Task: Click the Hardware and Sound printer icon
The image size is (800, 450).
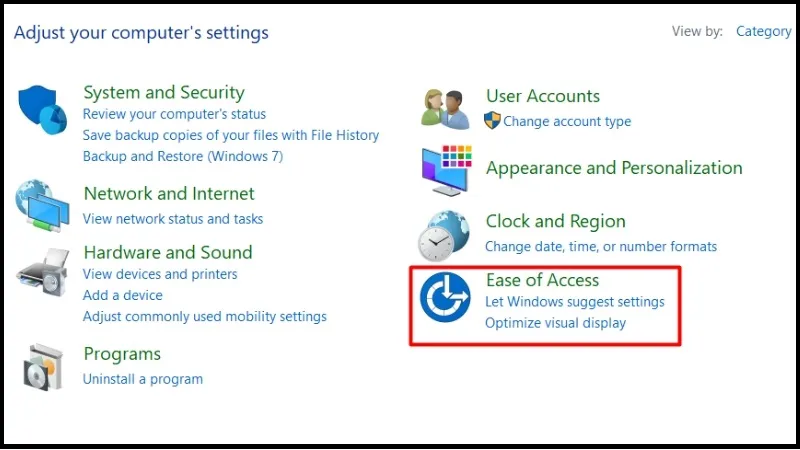Action: (42, 272)
